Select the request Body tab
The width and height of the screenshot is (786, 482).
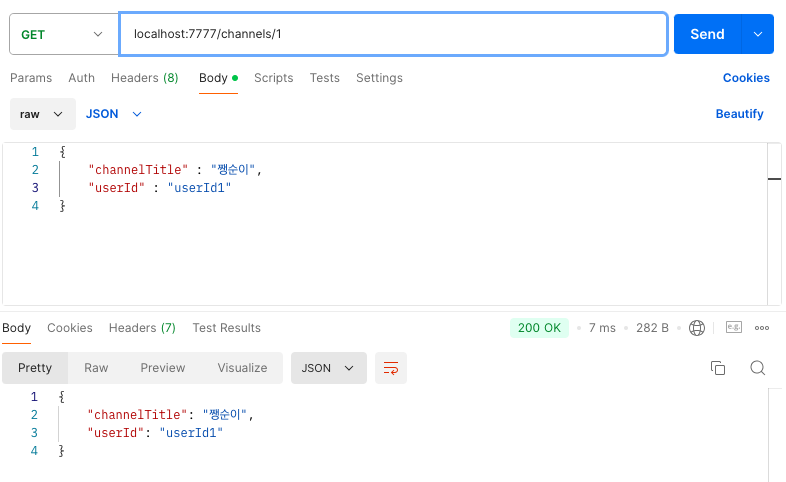coord(218,78)
